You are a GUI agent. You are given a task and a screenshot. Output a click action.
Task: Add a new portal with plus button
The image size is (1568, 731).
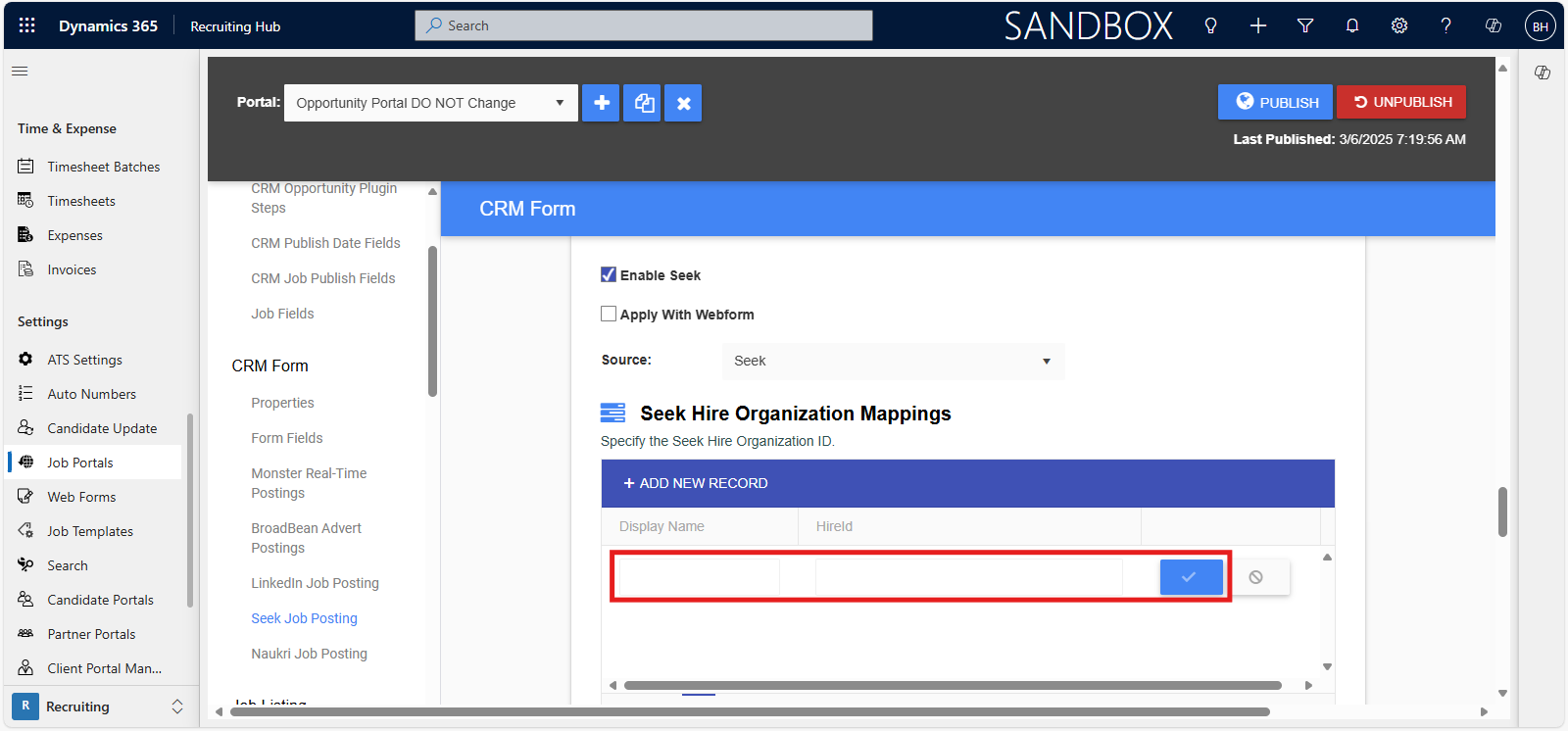tap(601, 103)
